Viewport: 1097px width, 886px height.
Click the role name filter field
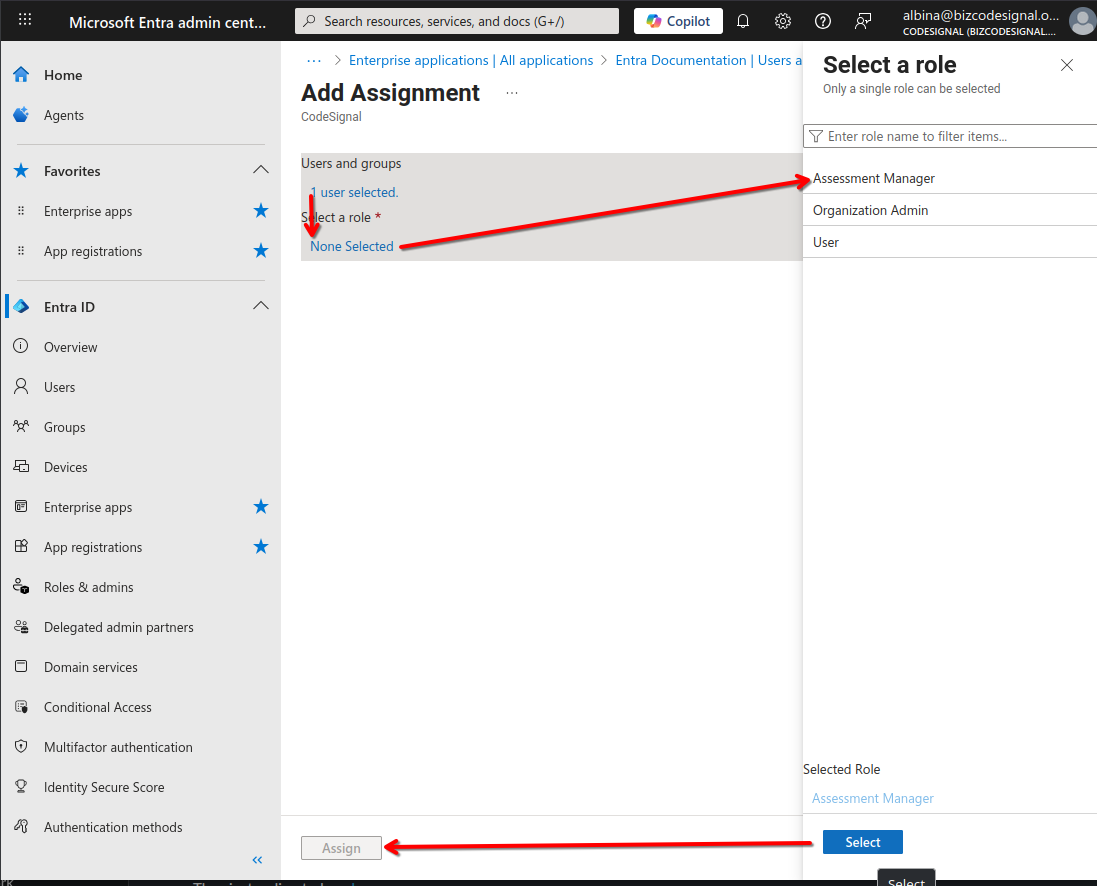[950, 136]
